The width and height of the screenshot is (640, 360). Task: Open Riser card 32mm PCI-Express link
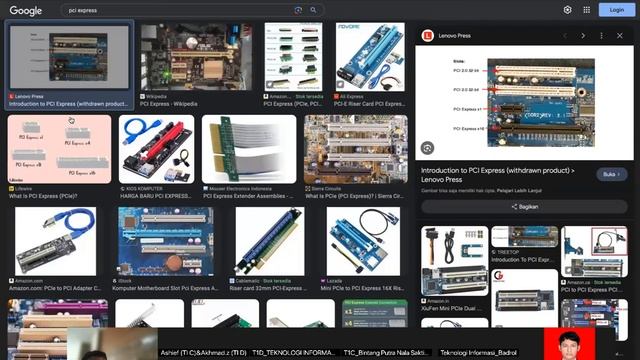[x=269, y=289]
